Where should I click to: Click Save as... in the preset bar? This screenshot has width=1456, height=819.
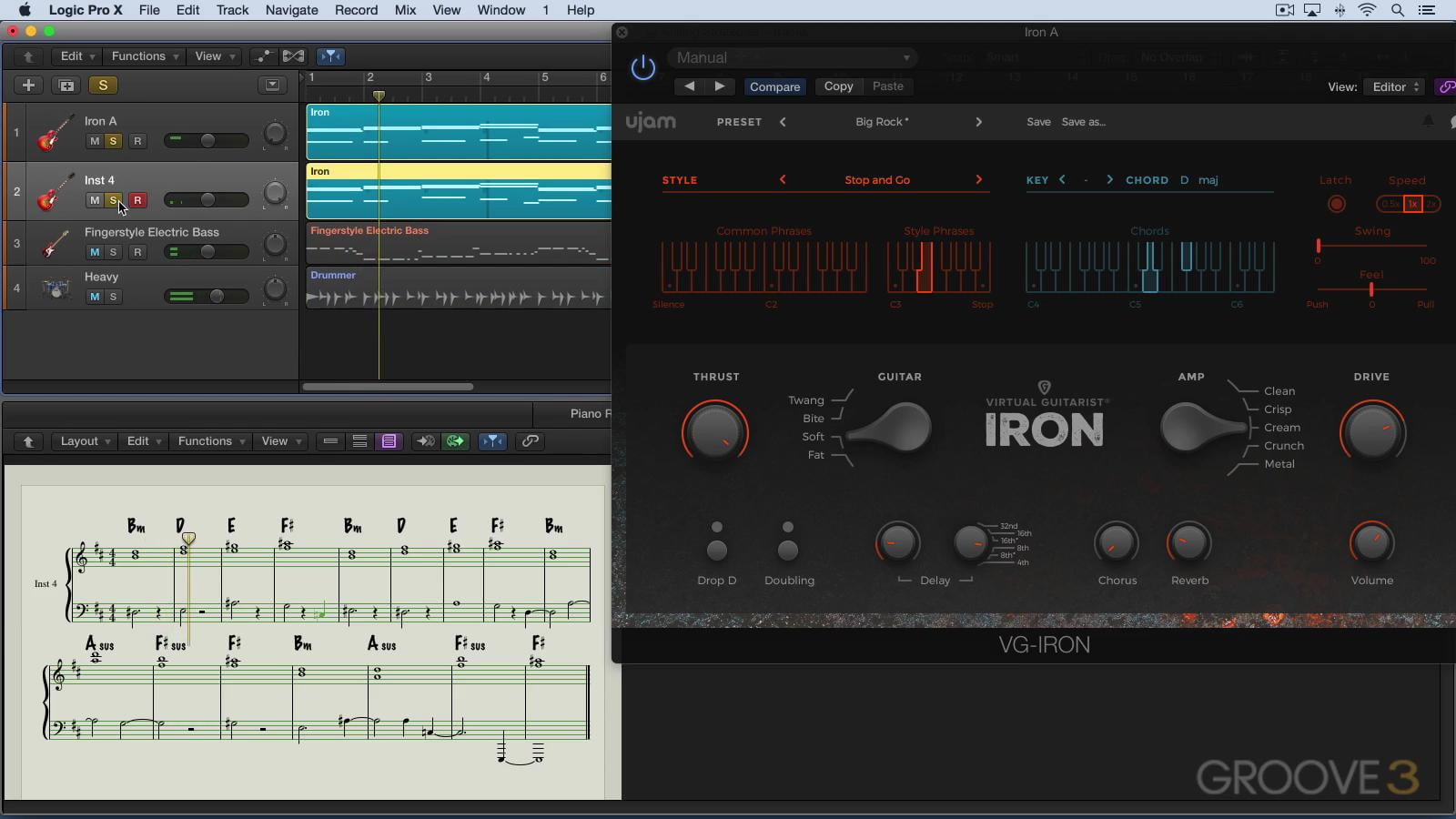[x=1083, y=122]
